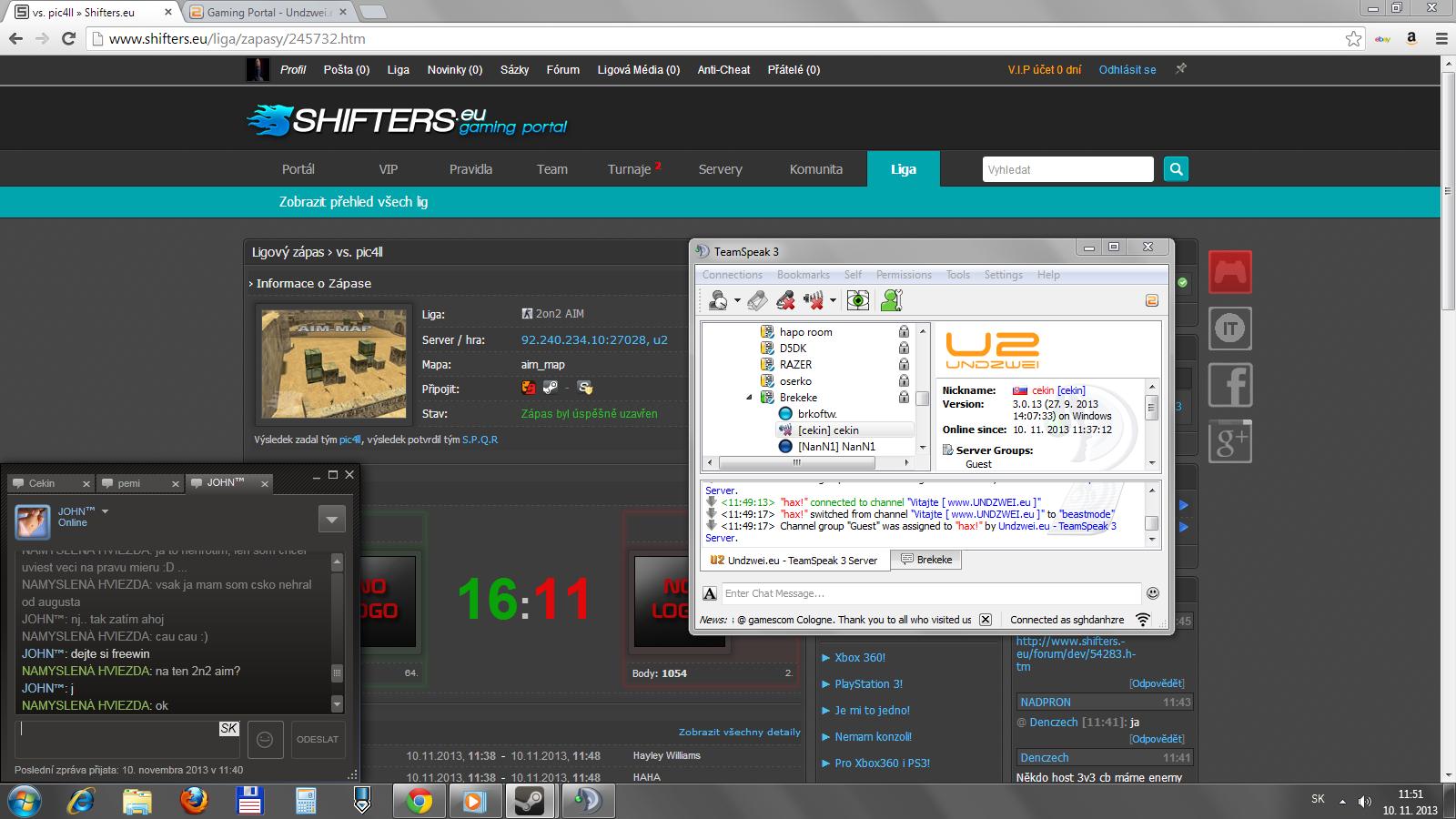Click Steam chat scrollbar down arrow
Screen dimensions: 1456x819
337,704
